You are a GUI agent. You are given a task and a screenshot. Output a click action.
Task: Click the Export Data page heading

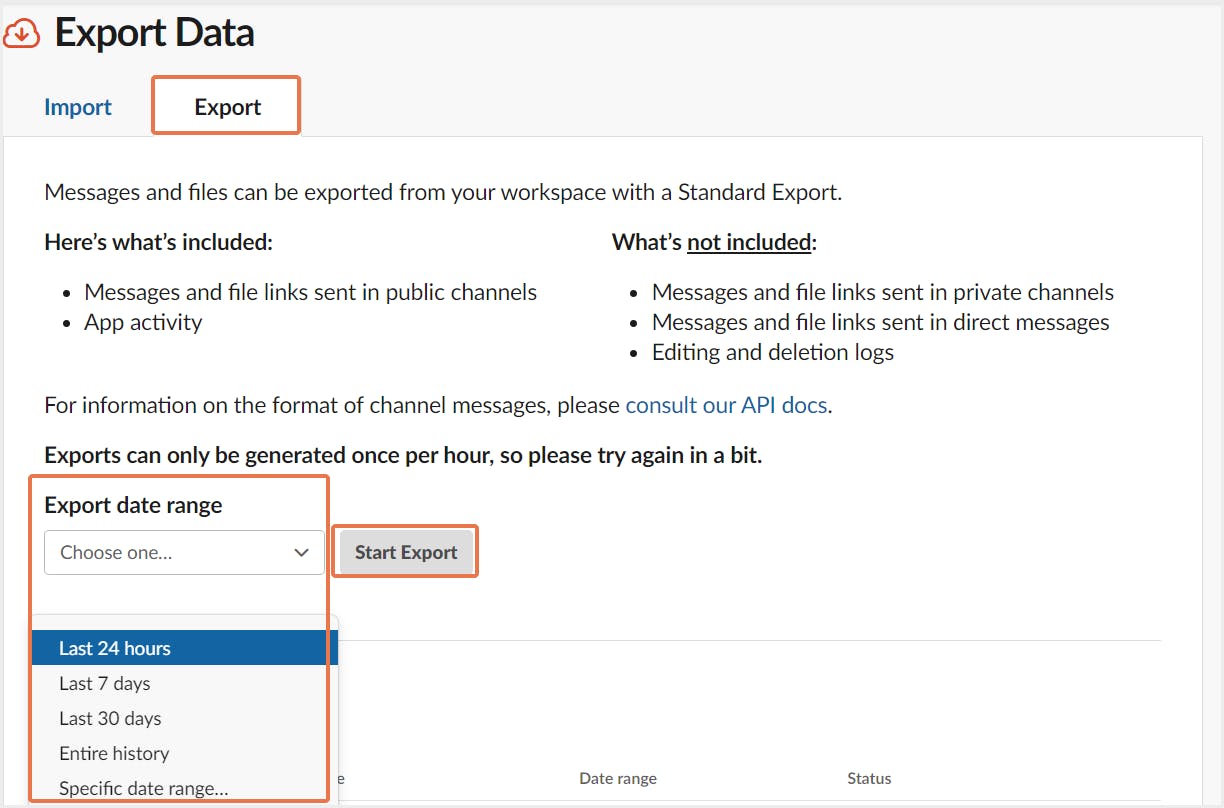(155, 33)
